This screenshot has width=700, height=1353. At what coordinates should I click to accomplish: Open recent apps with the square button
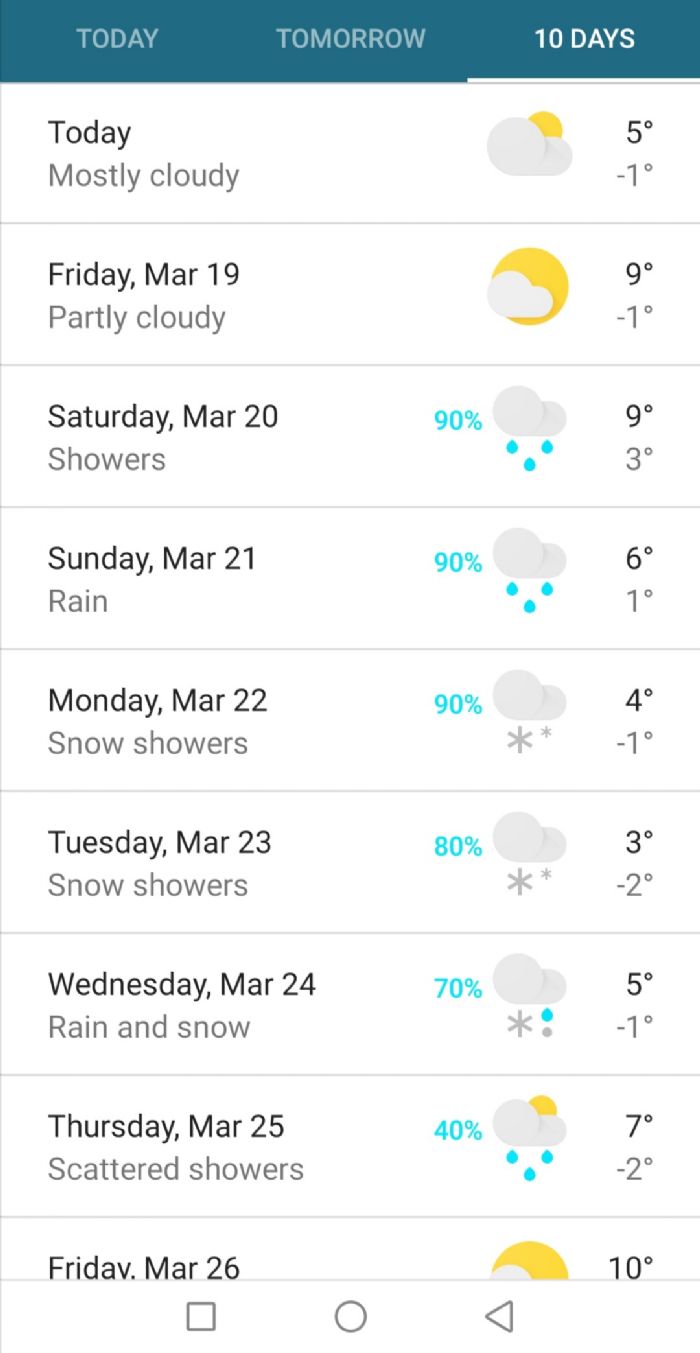(x=201, y=1316)
